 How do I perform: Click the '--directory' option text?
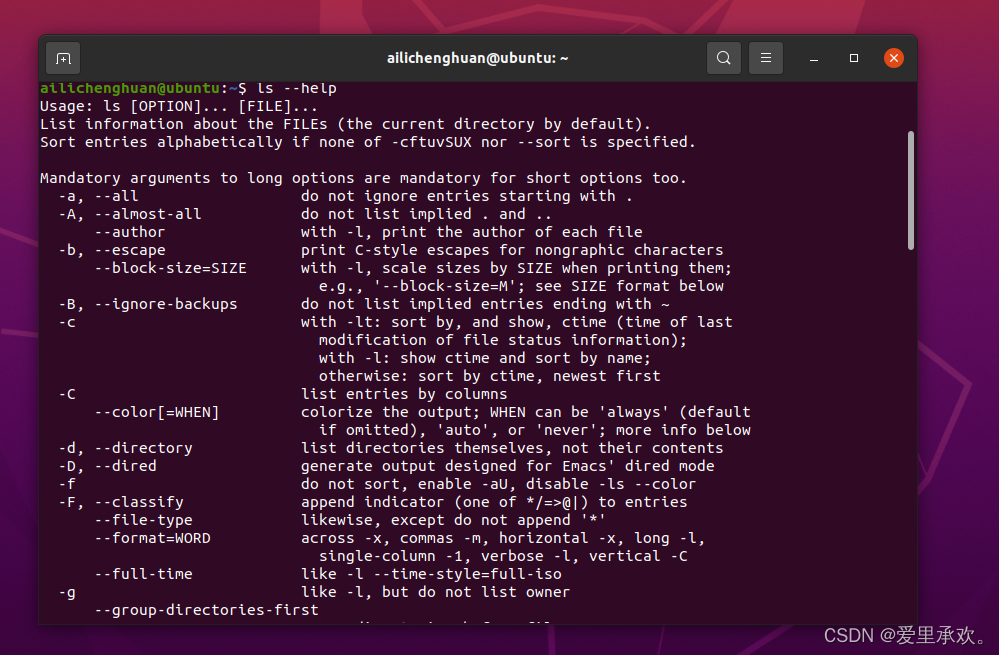pyautogui.click(x=143, y=448)
